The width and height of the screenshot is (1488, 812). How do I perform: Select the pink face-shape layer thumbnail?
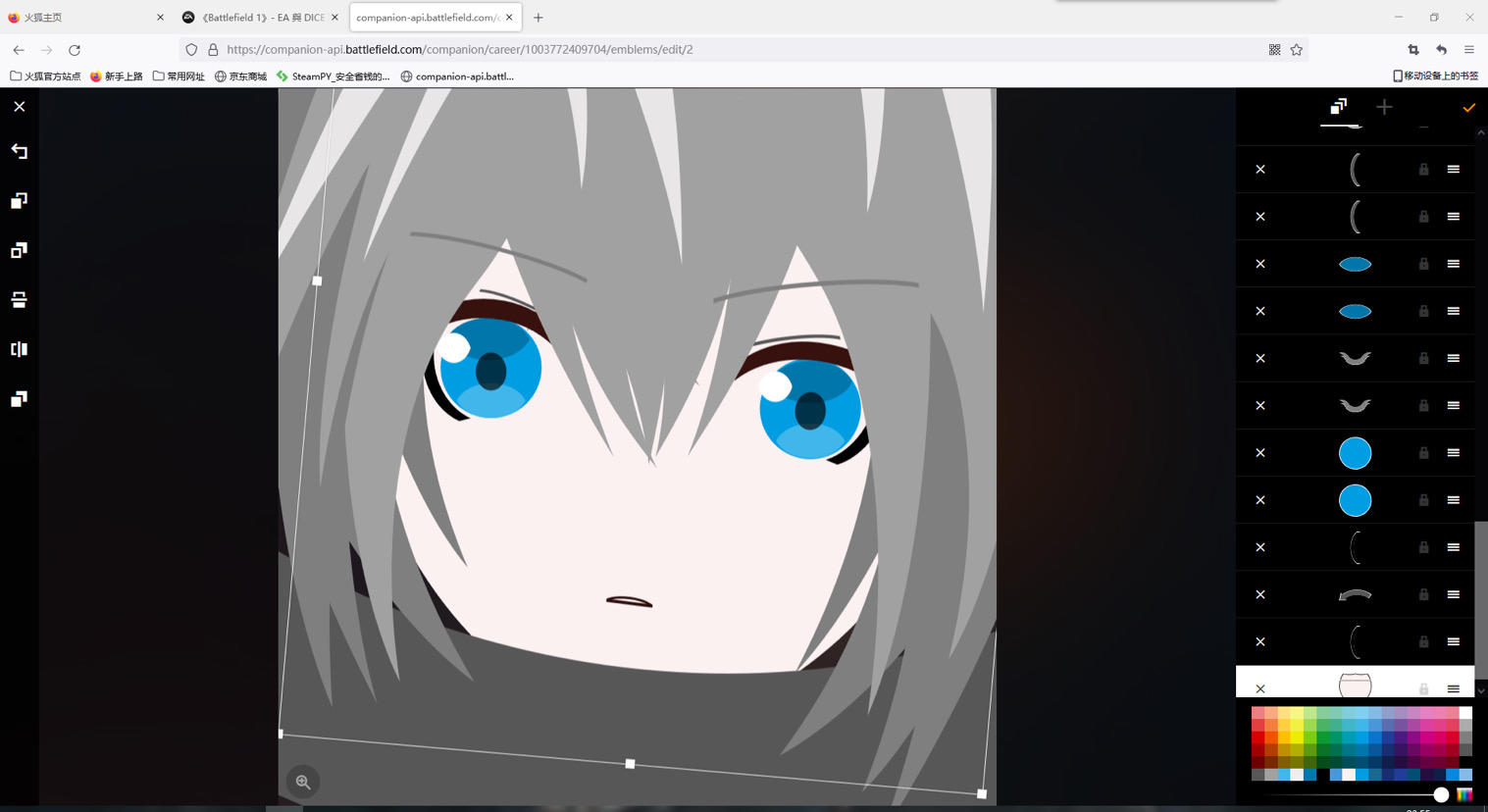click(x=1355, y=685)
